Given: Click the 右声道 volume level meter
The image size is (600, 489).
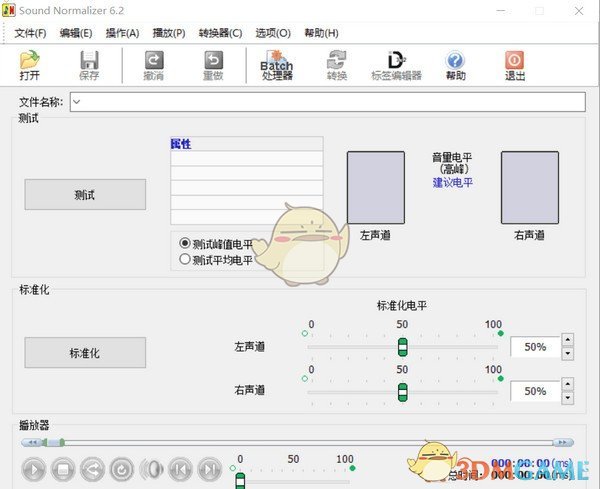Looking at the screenshot, I should pos(530,187).
